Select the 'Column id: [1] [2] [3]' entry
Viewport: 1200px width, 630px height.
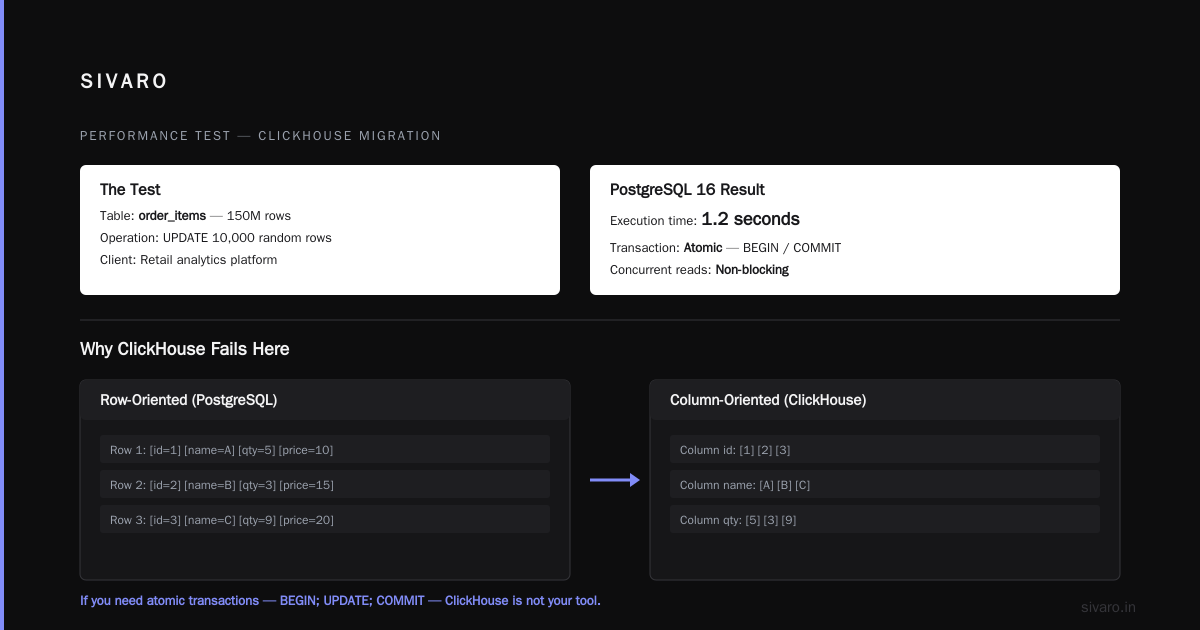885,449
